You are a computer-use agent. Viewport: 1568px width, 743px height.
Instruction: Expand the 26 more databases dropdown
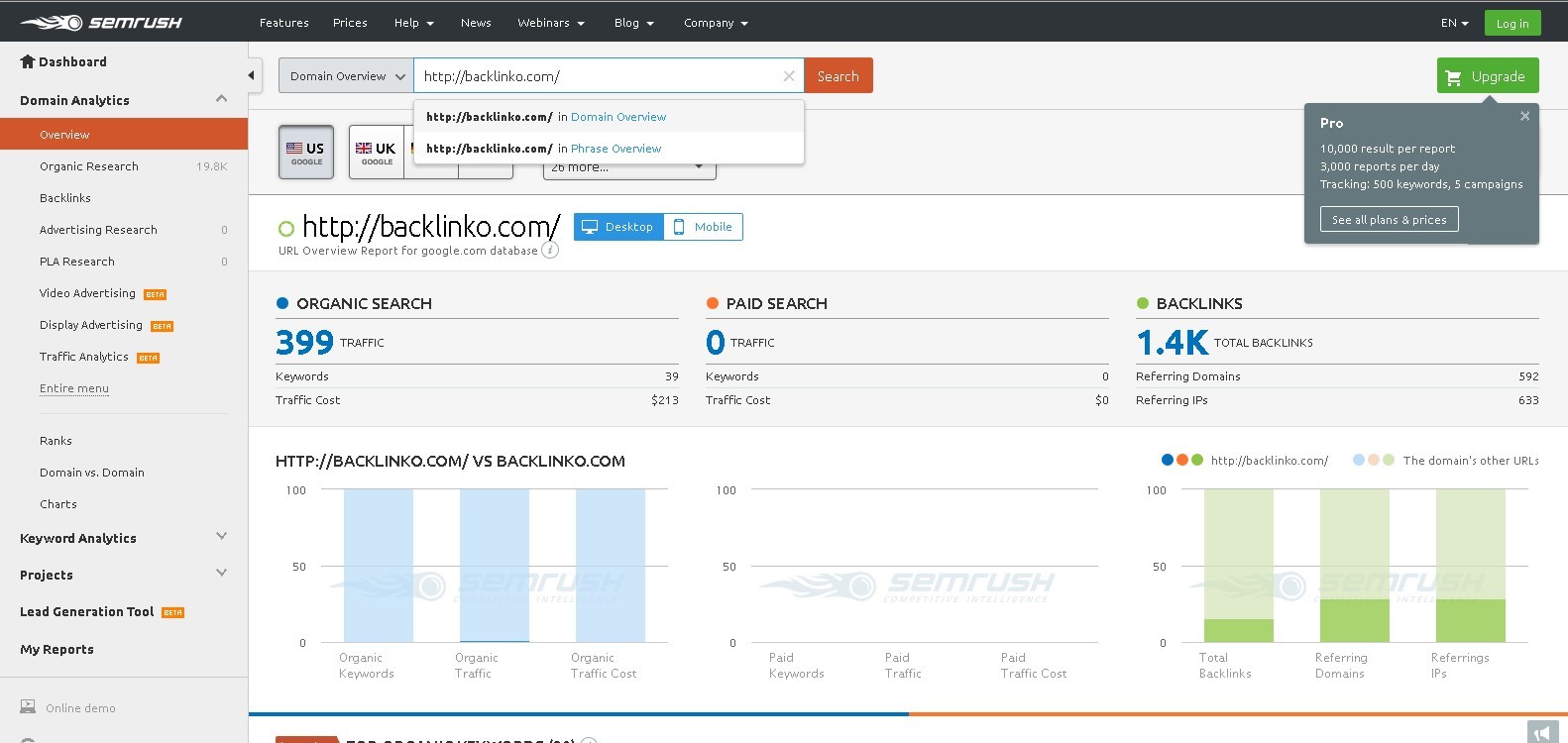629,168
